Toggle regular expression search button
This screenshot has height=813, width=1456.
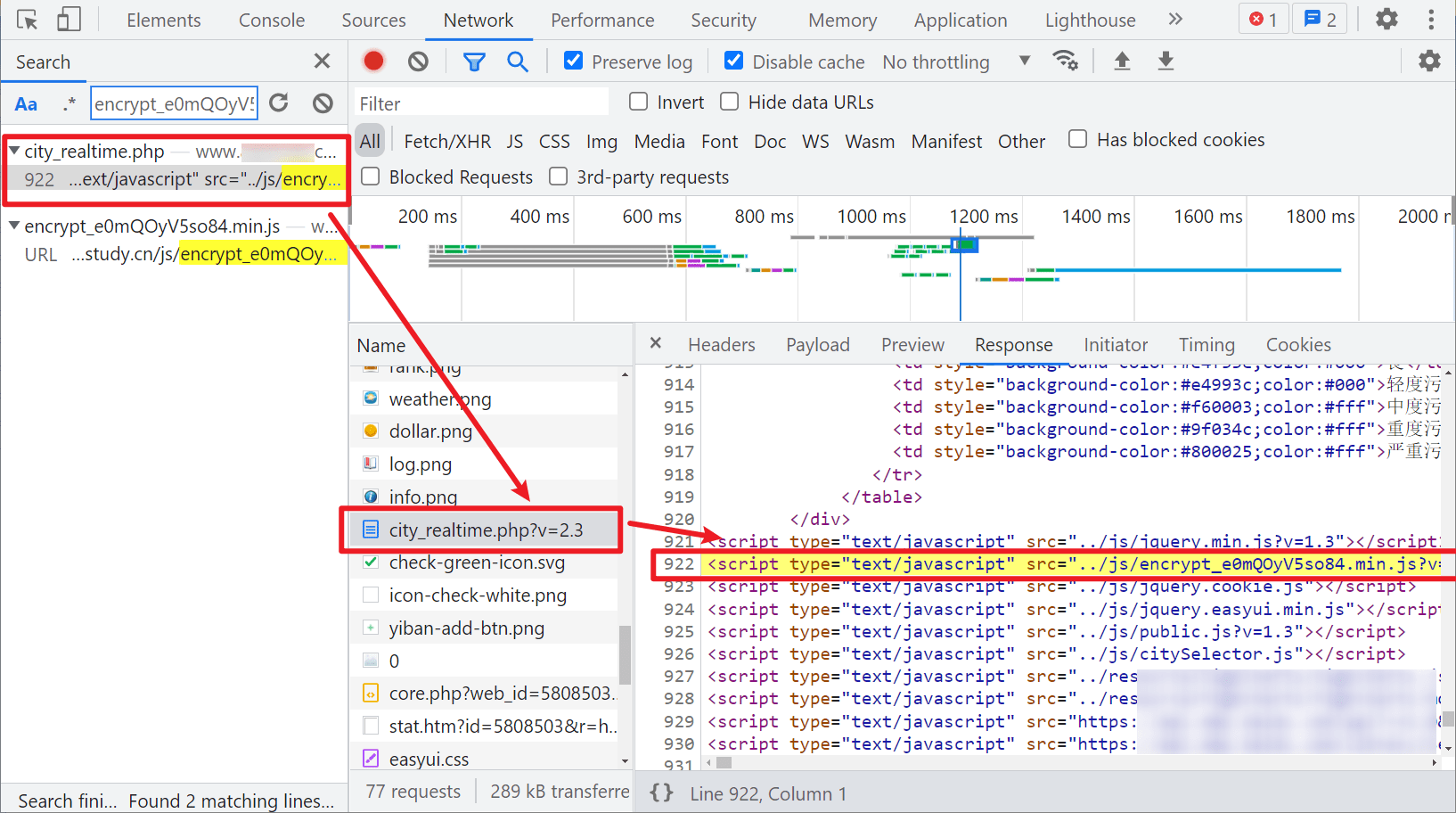pyautogui.click(x=70, y=104)
